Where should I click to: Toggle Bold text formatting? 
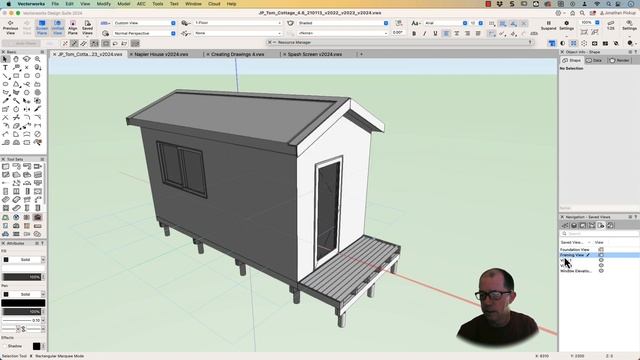(414, 33)
